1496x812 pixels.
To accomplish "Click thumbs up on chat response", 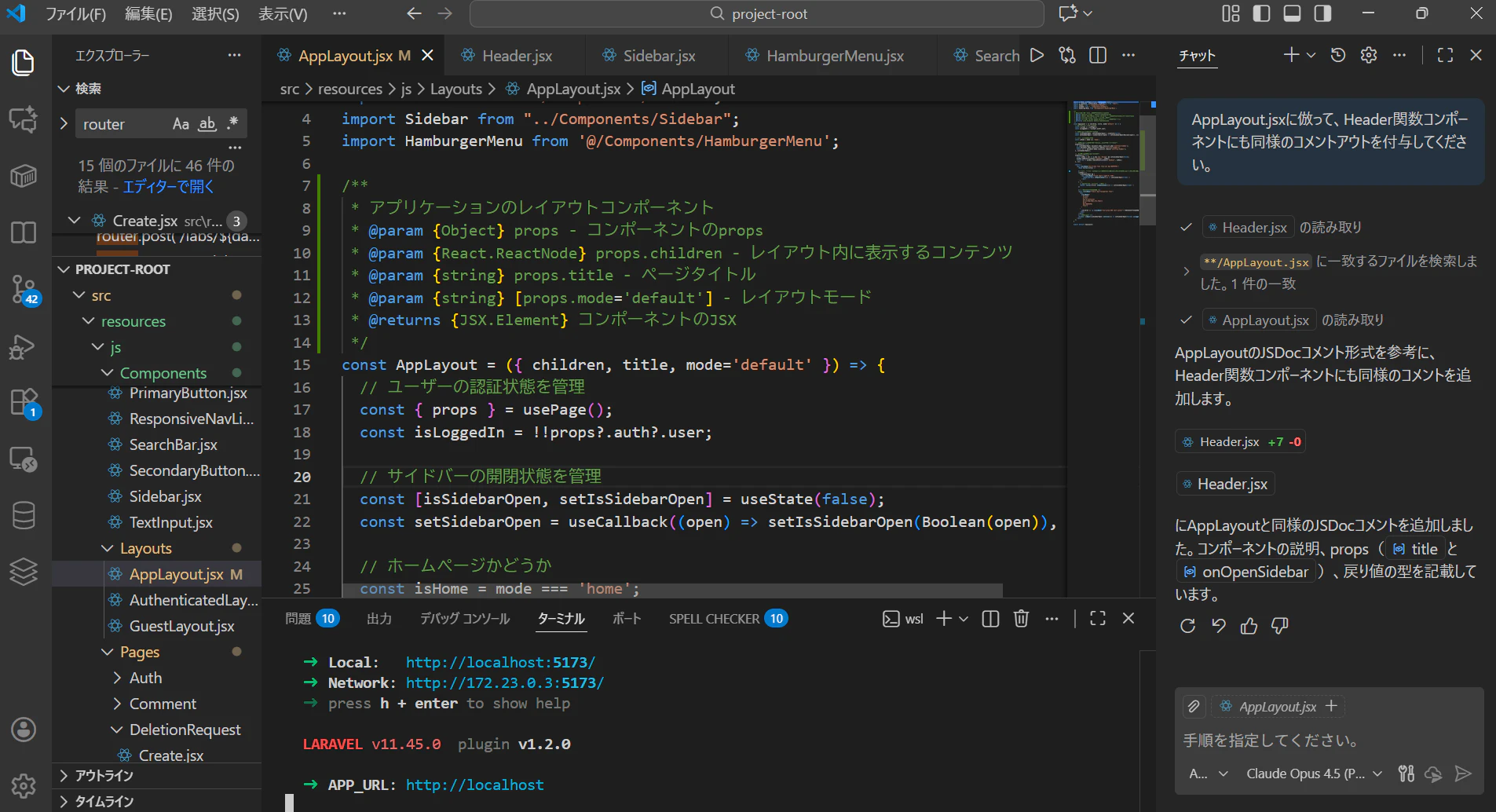I will pos(1249,626).
